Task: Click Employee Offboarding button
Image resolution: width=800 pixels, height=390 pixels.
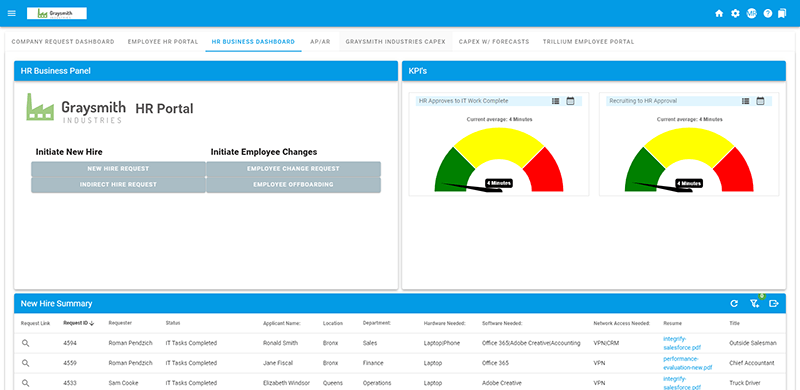Action: click(293, 185)
